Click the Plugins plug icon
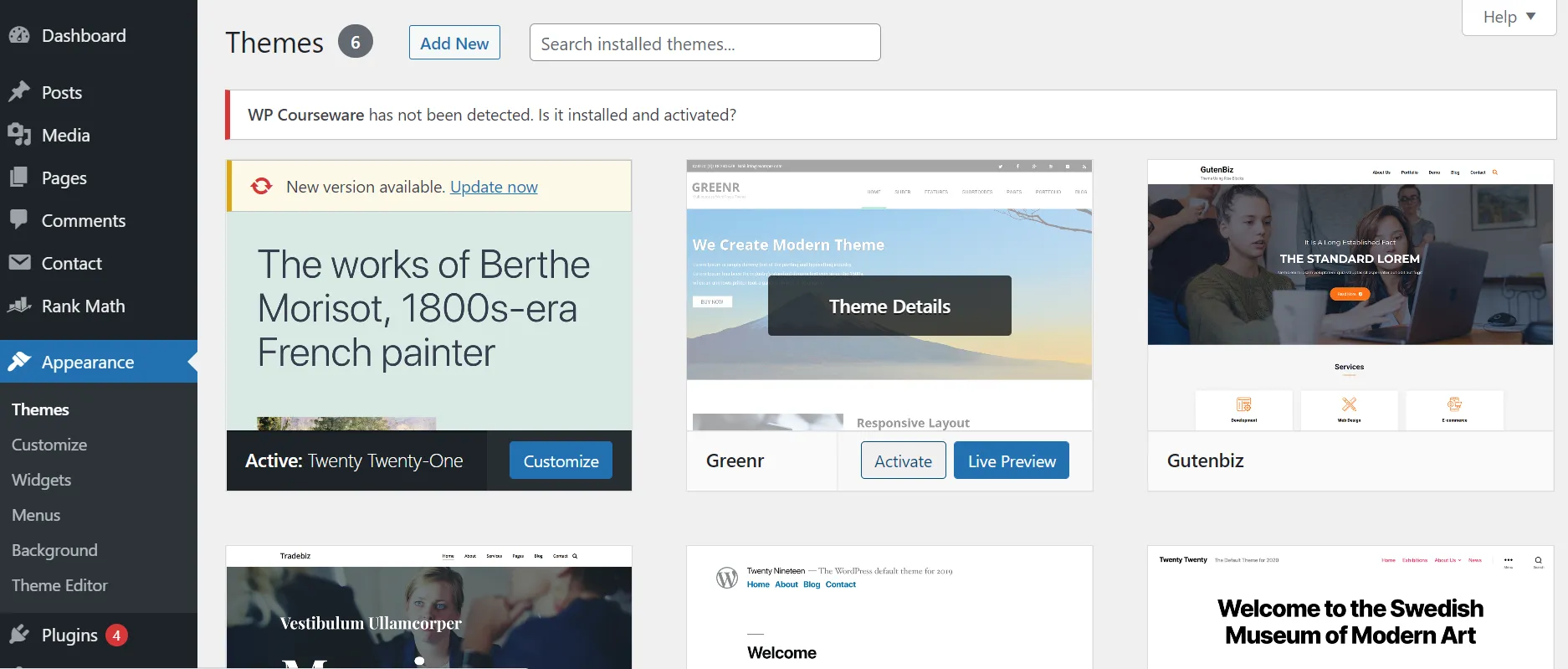This screenshot has width=1568, height=669. [x=19, y=635]
